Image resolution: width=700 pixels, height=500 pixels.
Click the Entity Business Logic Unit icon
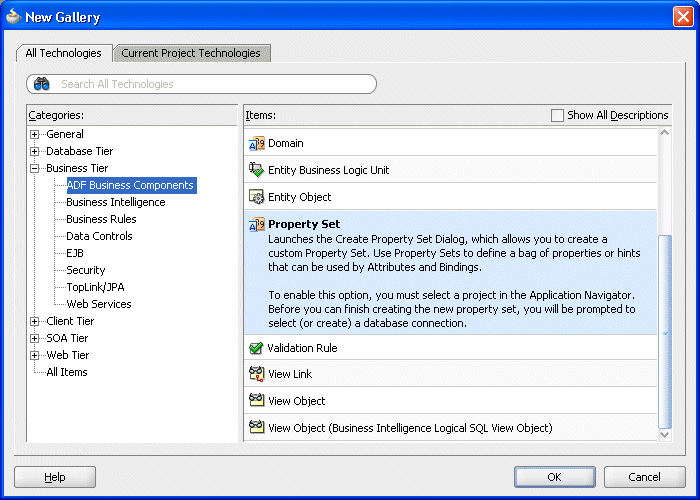click(x=257, y=170)
